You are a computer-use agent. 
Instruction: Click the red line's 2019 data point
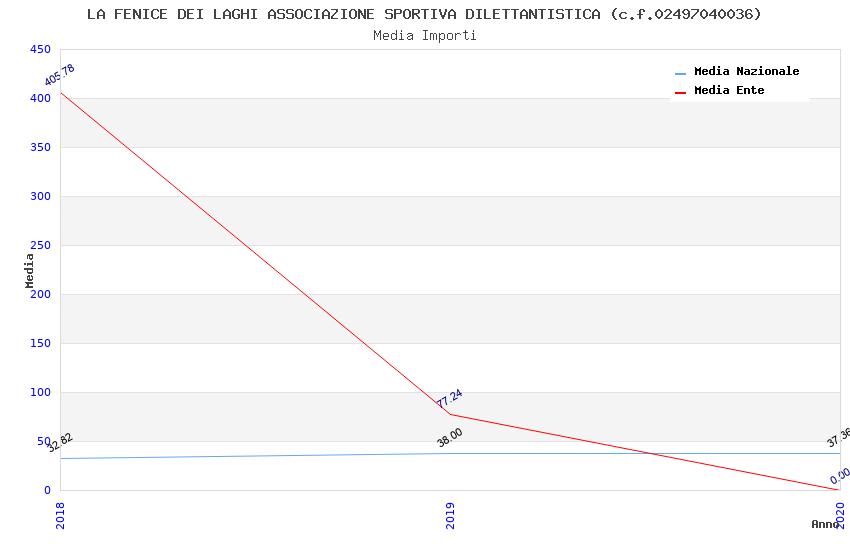click(x=450, y=415)
